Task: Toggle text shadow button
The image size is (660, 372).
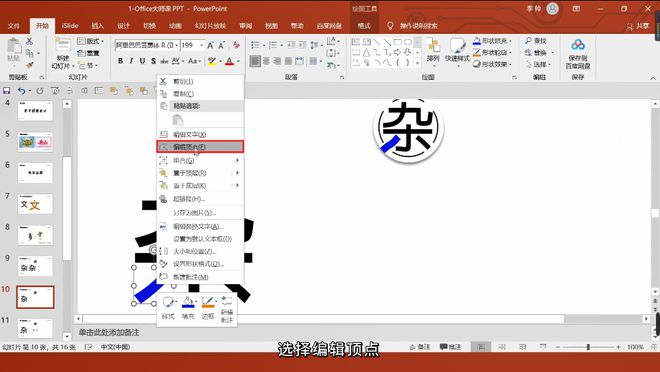Action: click(x=153, y=61)
